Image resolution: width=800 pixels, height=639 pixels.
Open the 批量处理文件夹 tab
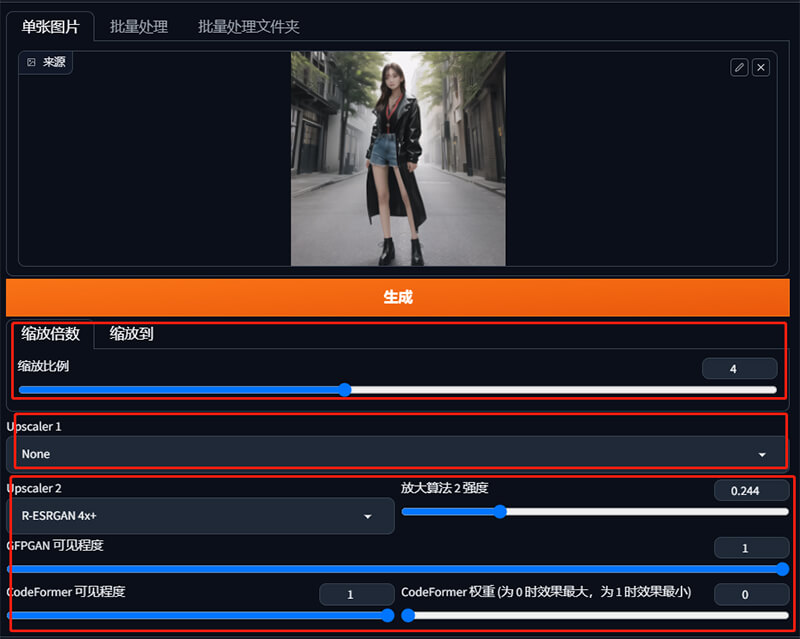[x=249, y=27]
